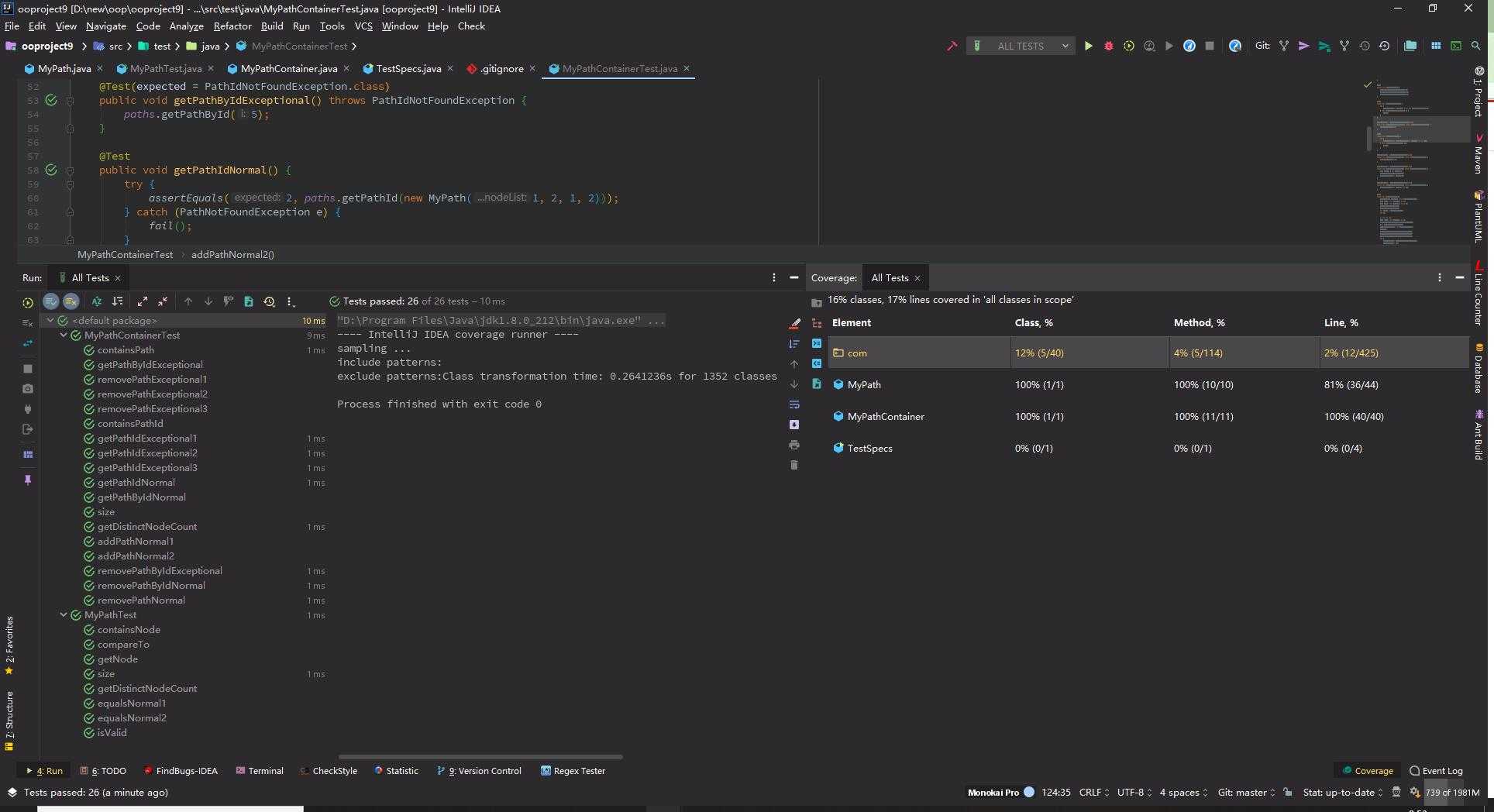Start debugging with the red bug icon
Screen dimensions: 1494x812
[1108, 46]
